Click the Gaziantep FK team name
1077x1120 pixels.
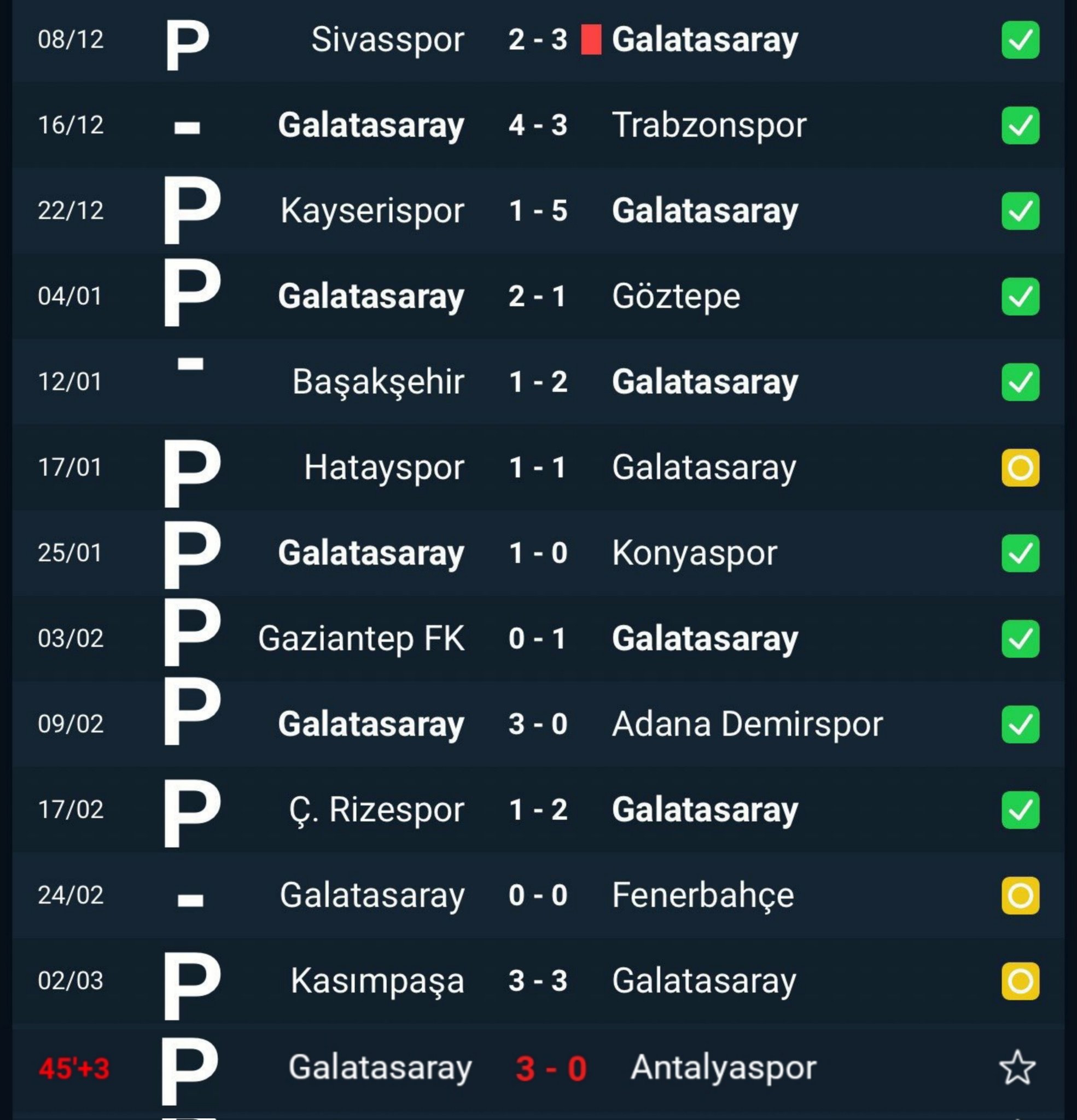click(360, 638)
